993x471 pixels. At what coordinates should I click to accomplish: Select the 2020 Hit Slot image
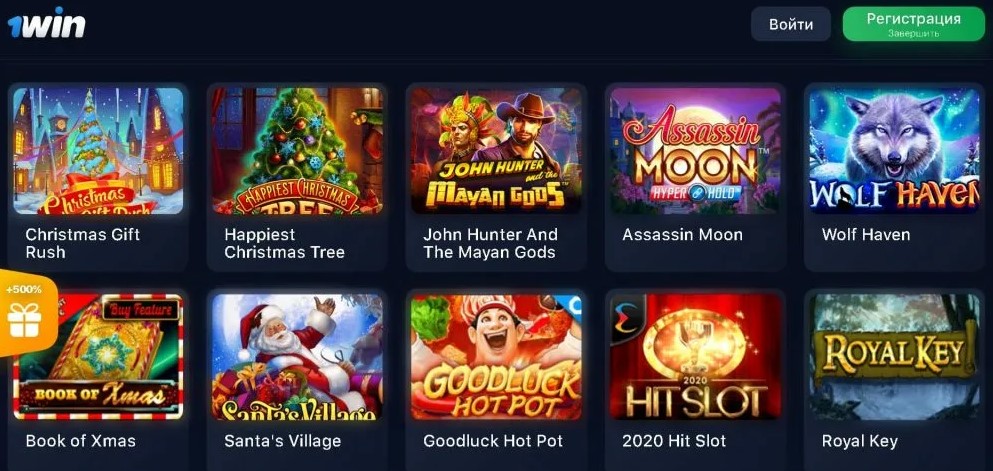click(695, 357)
